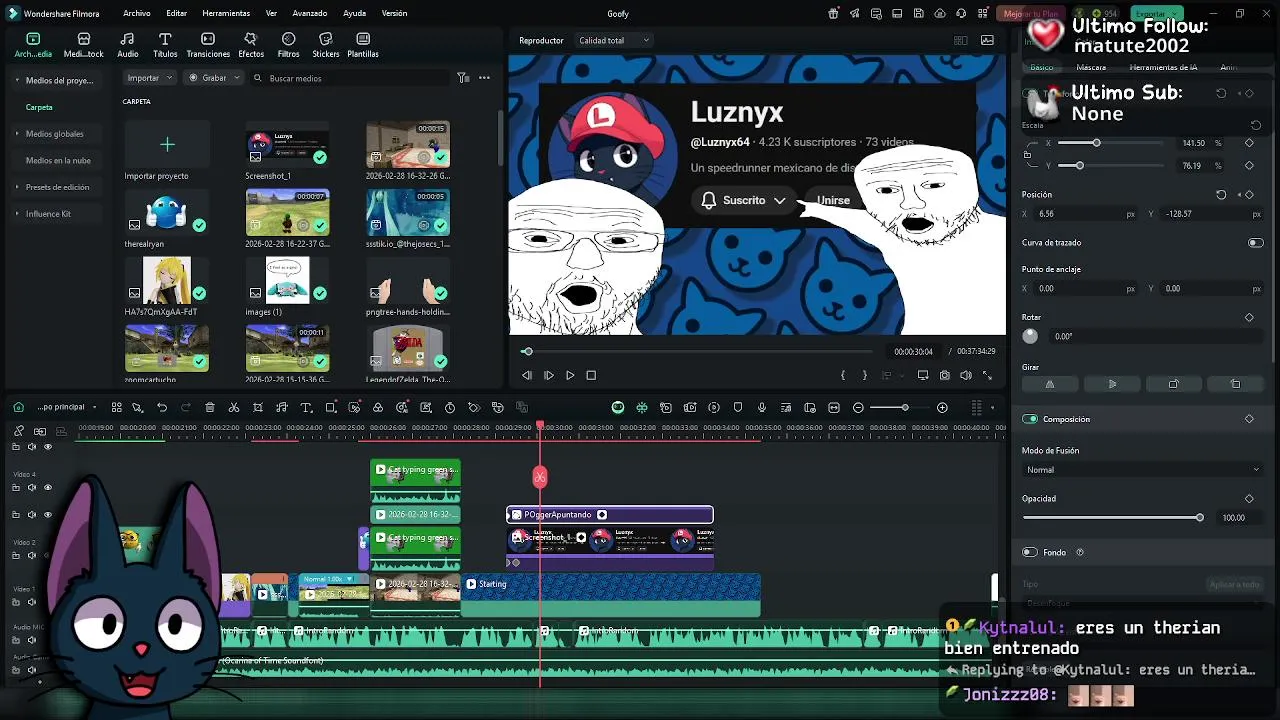Screen dimensions: 1280x720
Task: Open the Archivo menu
Action: [137, 13]
